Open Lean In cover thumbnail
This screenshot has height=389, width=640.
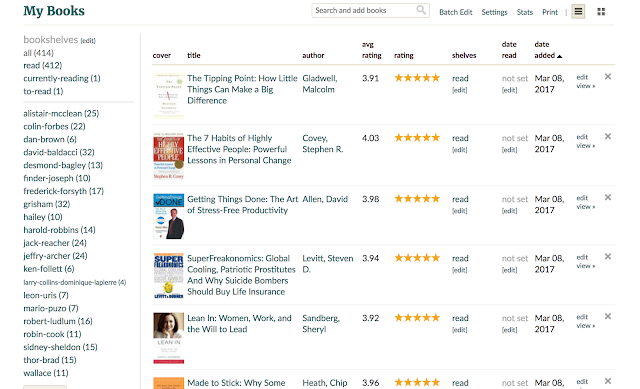pos(169,338)
